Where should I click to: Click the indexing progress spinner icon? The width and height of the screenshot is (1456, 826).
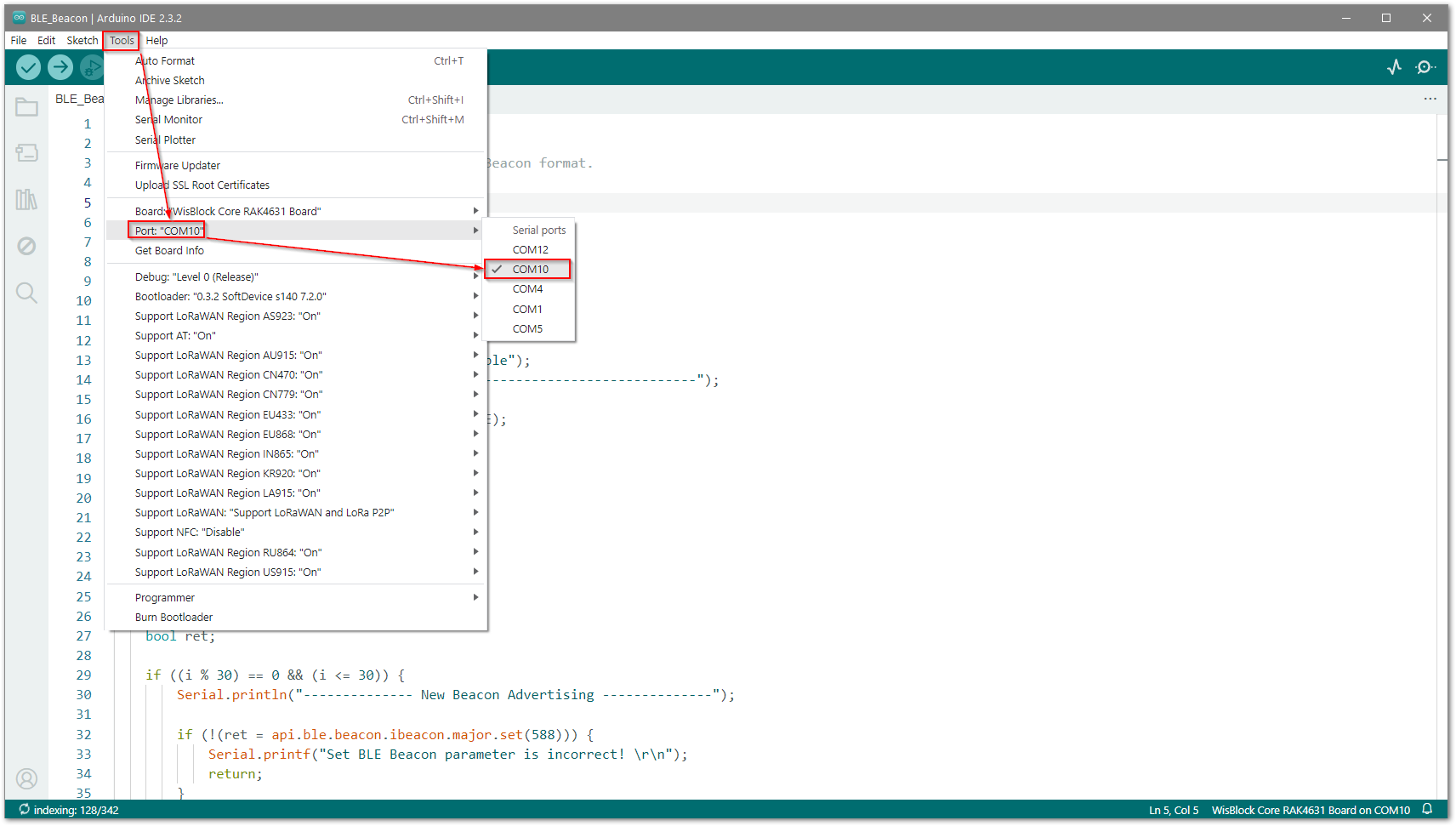click(x=25, y=809)
